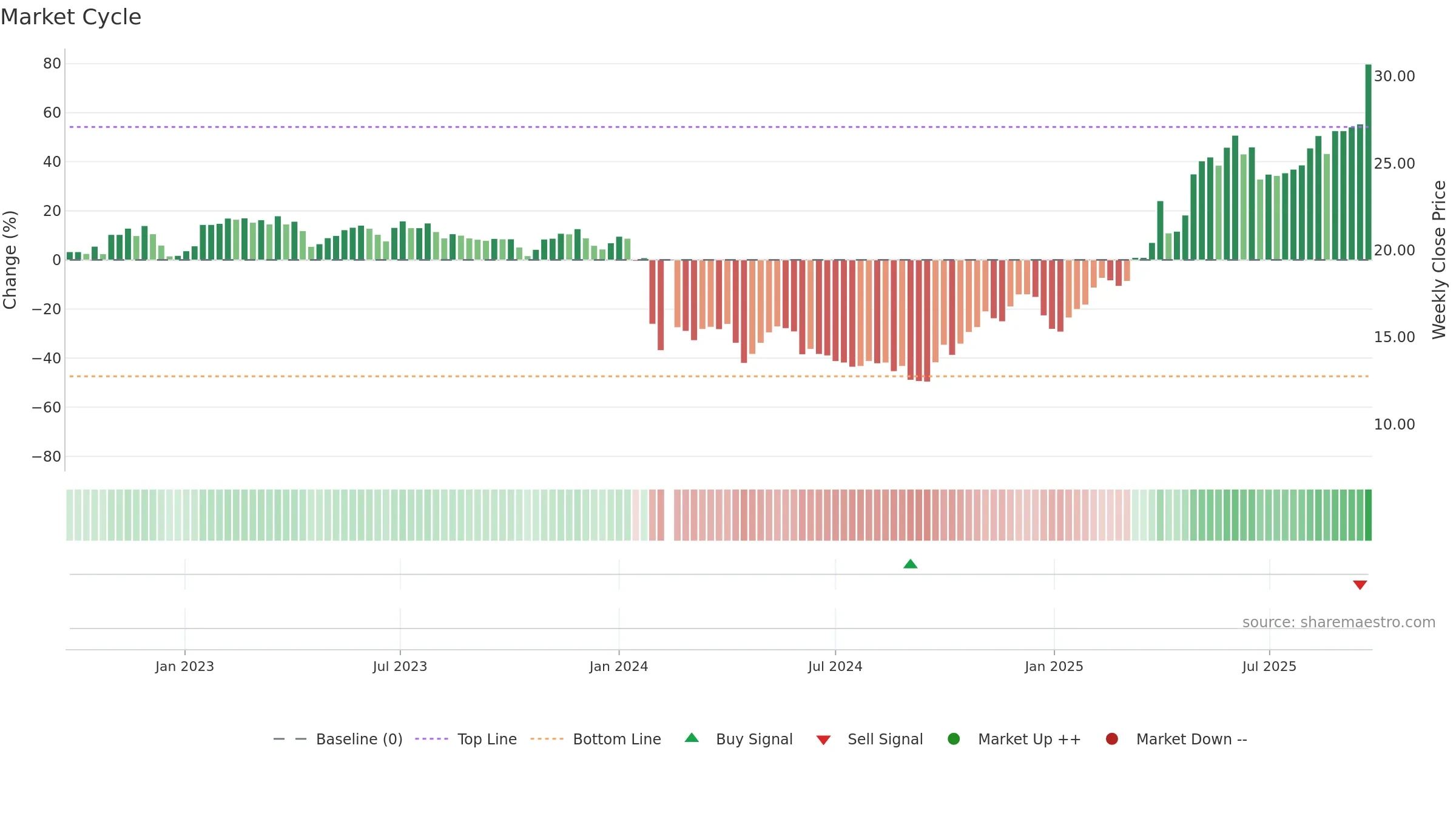
Task: Click the bright green last heat-strip cell
Action: pos(1368,515)
